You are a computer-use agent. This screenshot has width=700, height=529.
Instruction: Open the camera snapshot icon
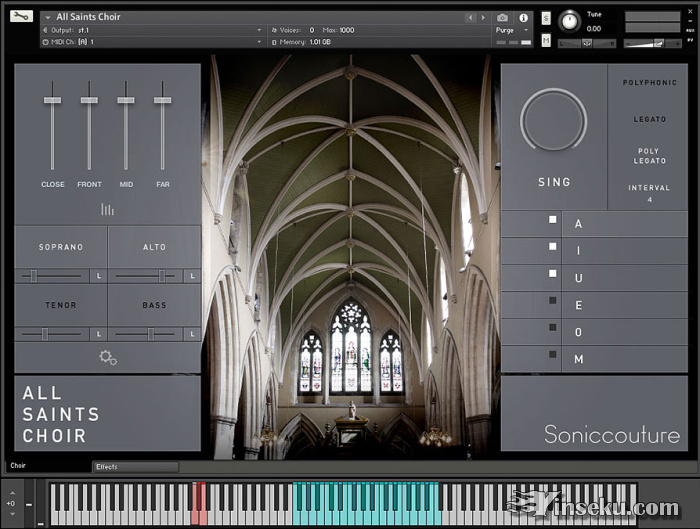tap(502, 17)
